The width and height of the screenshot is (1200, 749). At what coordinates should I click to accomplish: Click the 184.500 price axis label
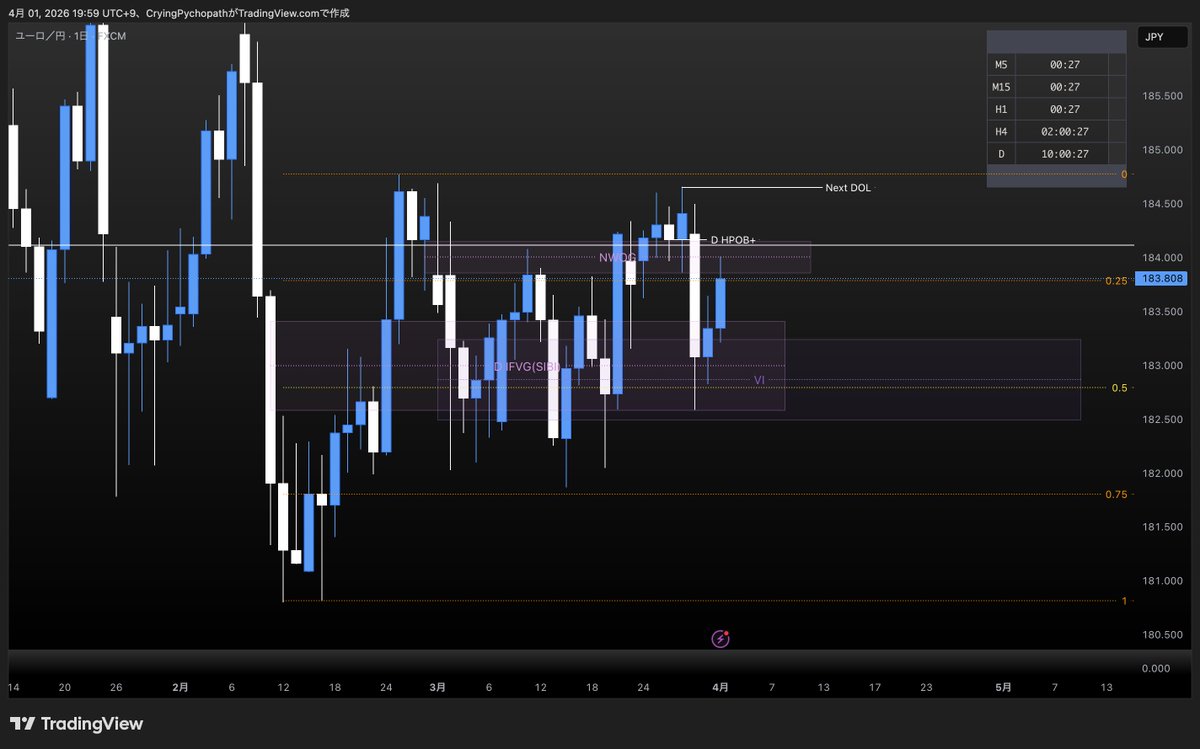click(x=1164, y=204)
